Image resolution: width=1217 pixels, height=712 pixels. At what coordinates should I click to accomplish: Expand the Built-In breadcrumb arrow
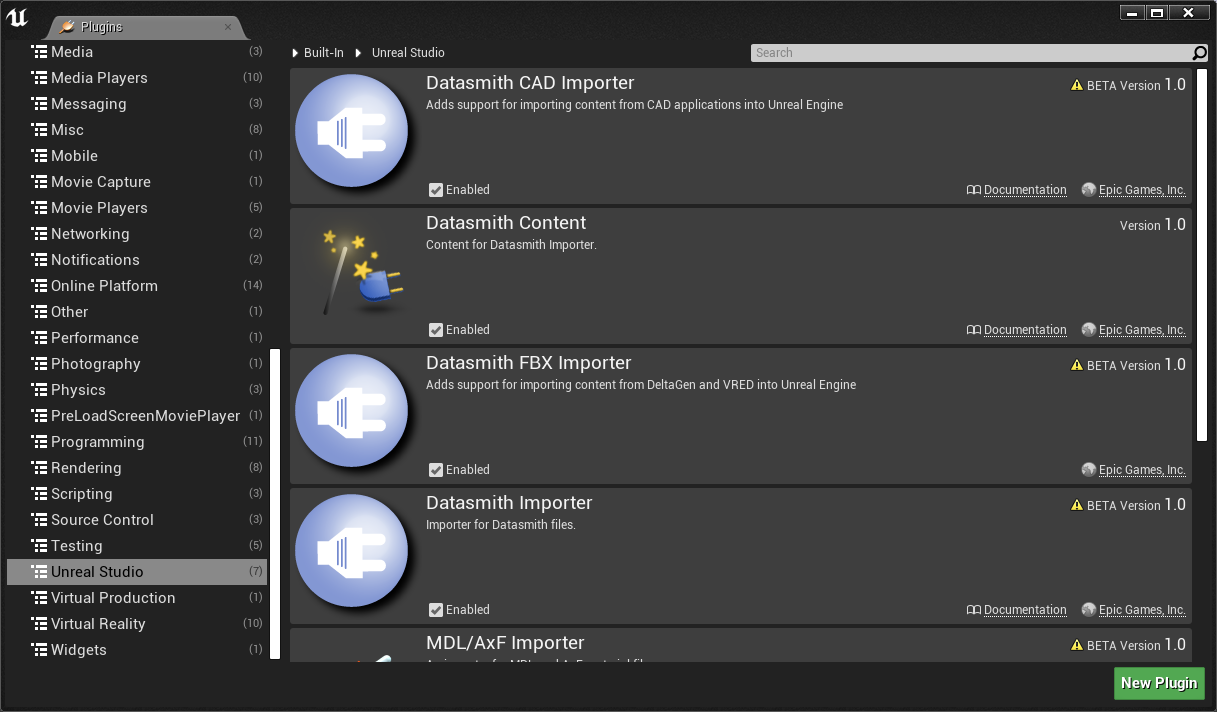295,53
